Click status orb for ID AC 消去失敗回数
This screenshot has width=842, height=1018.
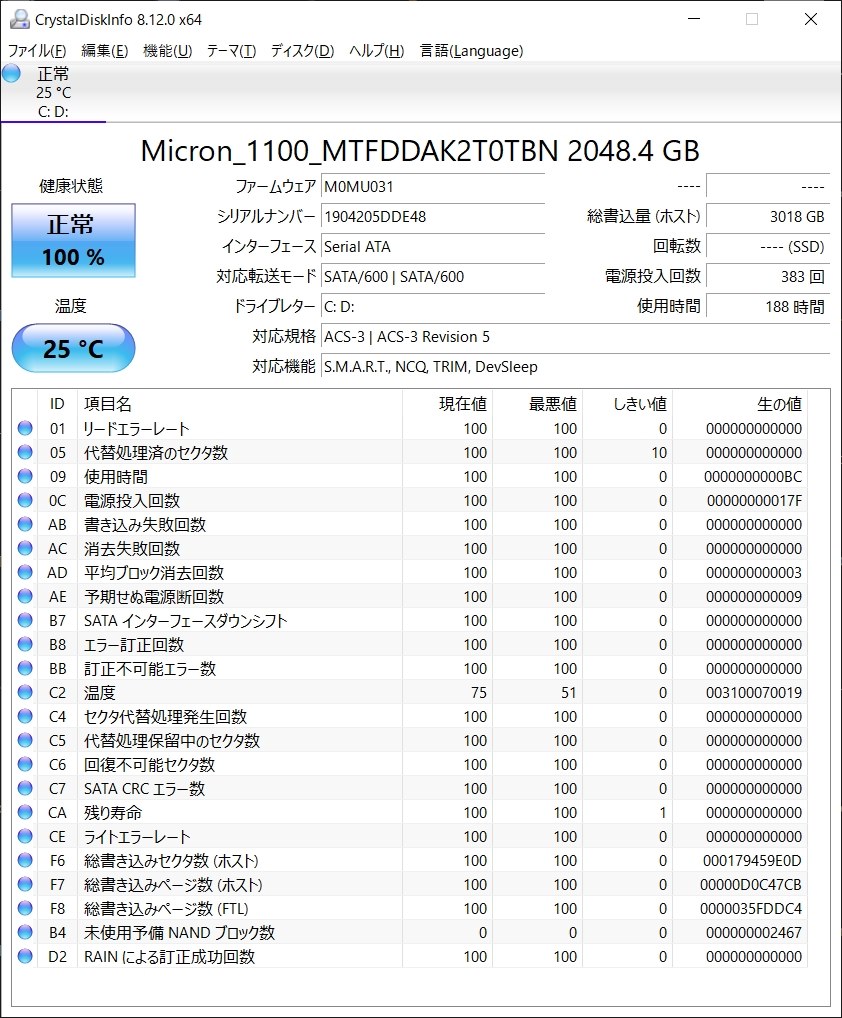[x=25, y=549]
